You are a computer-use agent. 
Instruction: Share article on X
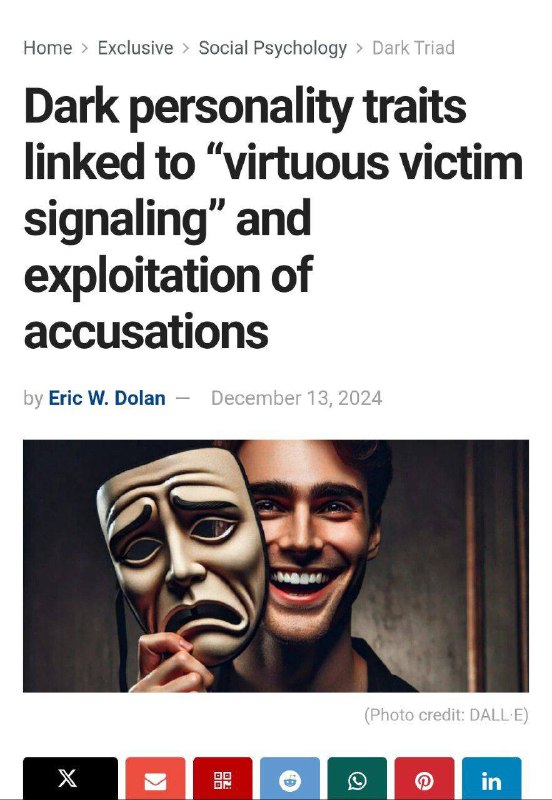(x=70, y=779)
